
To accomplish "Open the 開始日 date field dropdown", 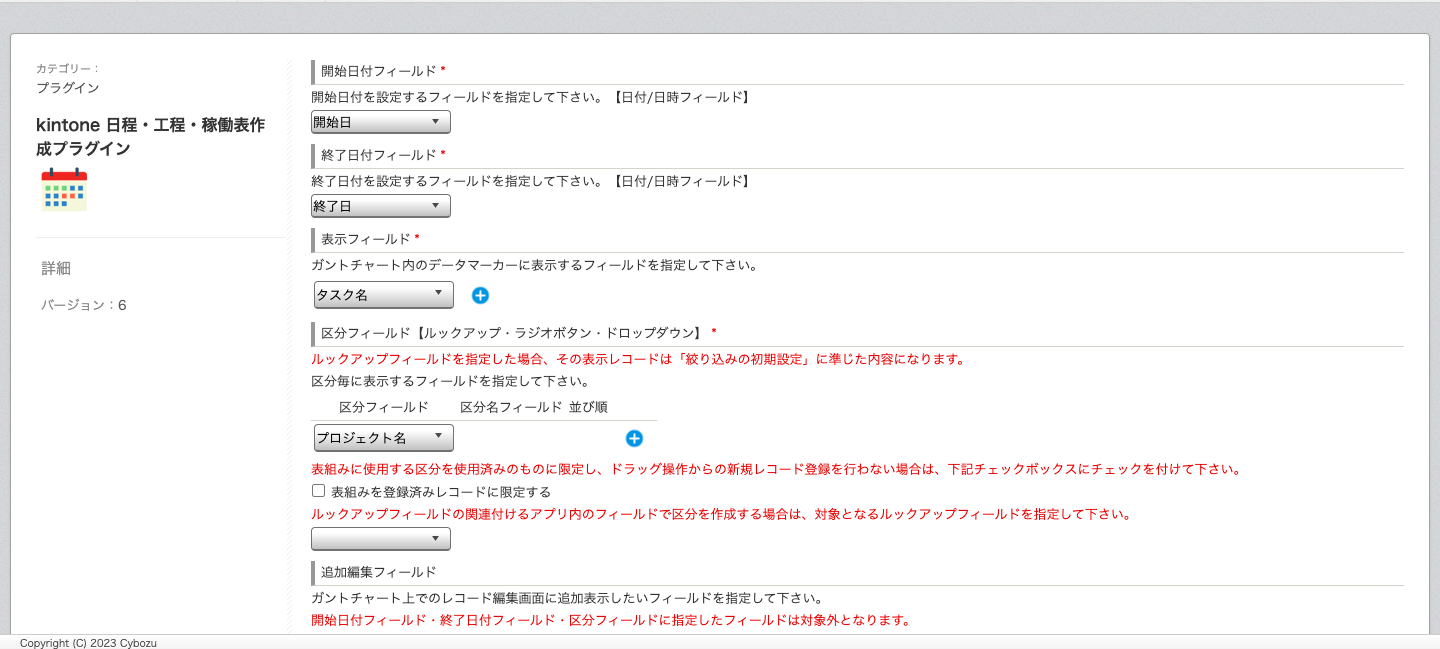I will coord(380,121).
